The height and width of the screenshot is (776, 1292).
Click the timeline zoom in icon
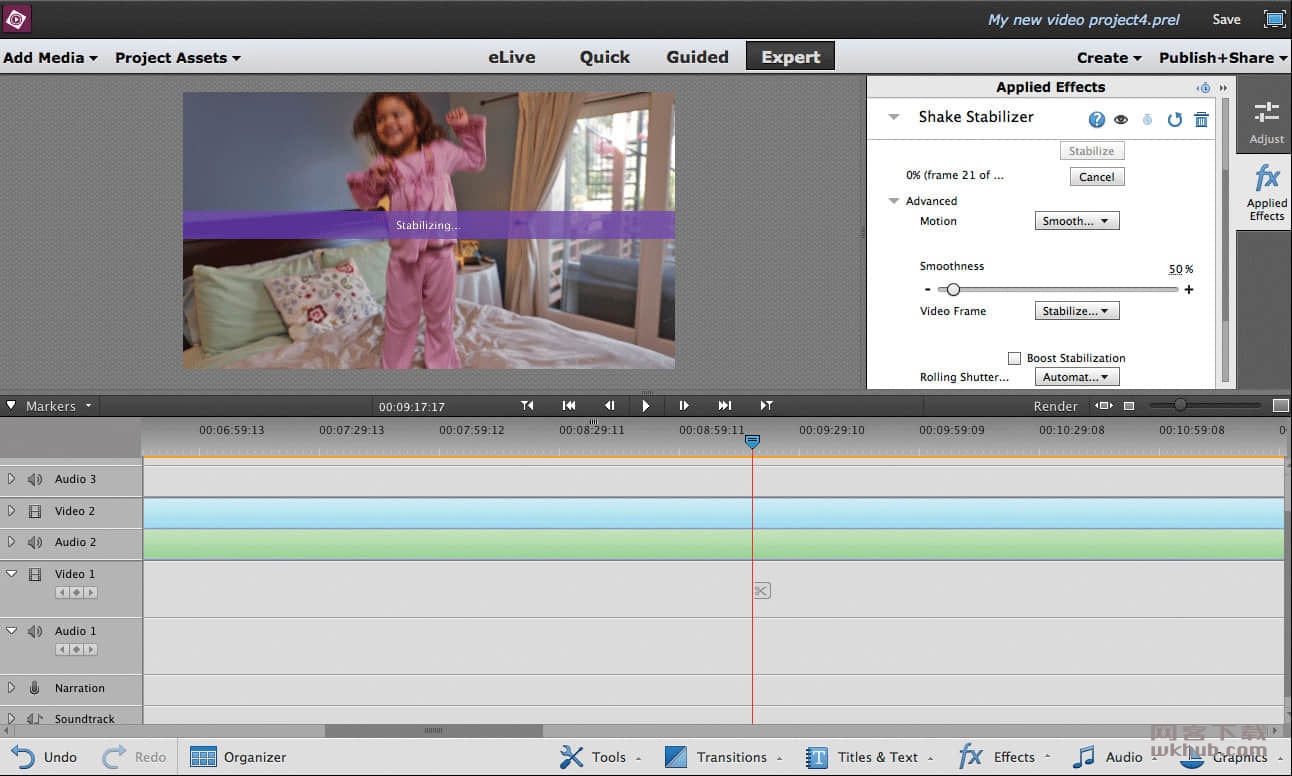point(1280,406)
